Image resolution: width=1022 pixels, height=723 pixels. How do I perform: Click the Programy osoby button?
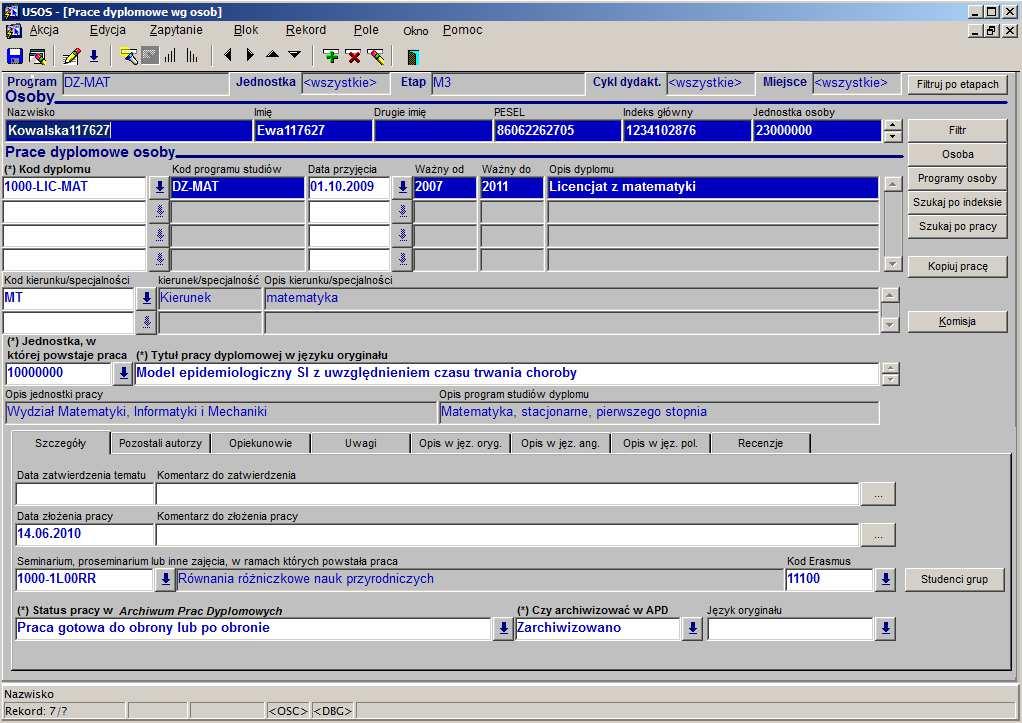(957, 179)
